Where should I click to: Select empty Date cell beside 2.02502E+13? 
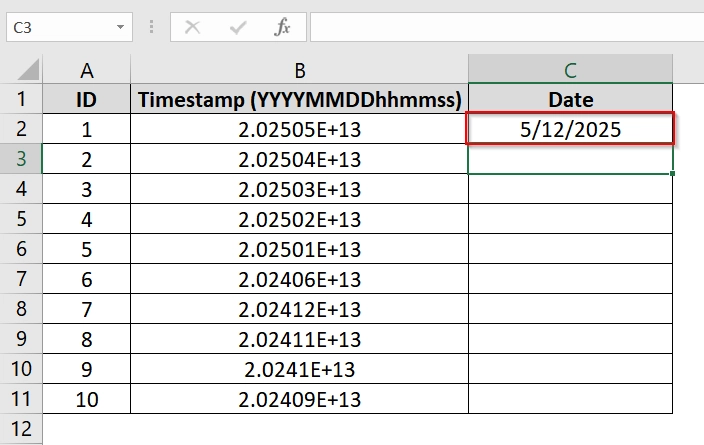(570, 219)
